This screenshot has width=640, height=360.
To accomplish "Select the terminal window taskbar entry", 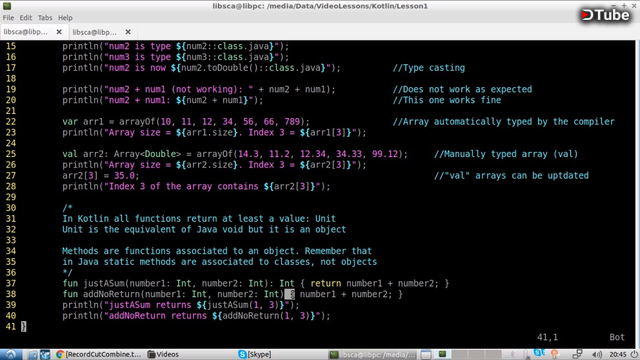I will tap(373, 354).
